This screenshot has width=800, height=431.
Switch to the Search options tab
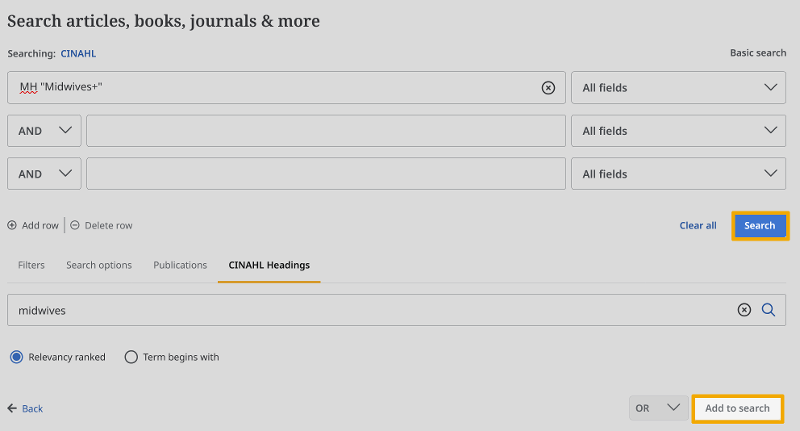pos(99,265)
